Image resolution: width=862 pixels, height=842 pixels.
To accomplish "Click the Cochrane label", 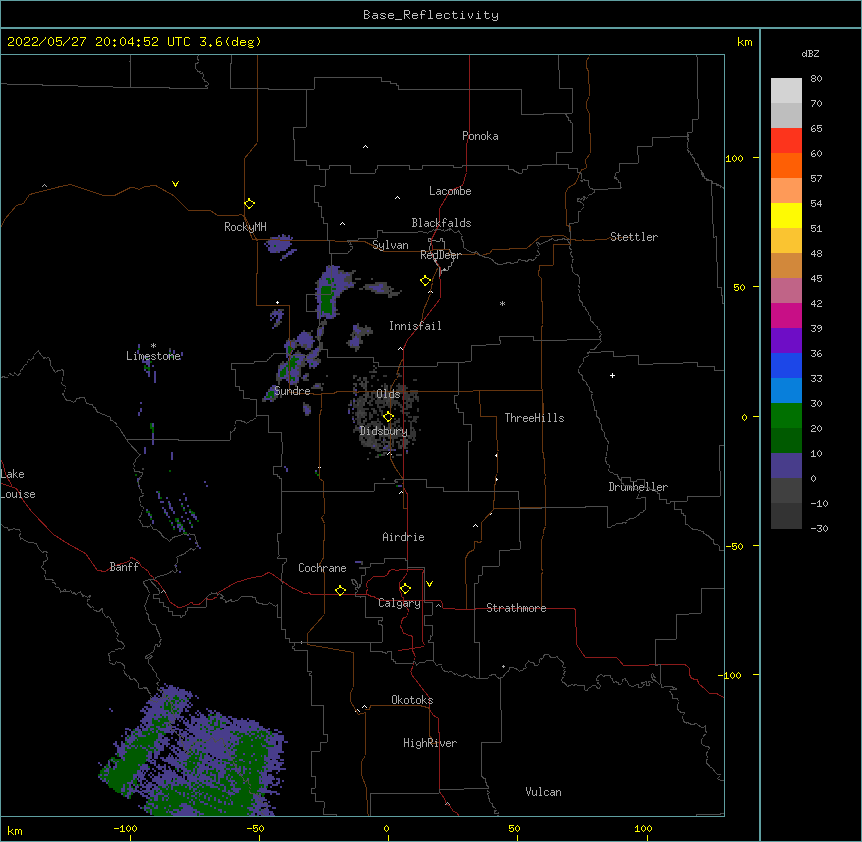I will coord(322,568).
